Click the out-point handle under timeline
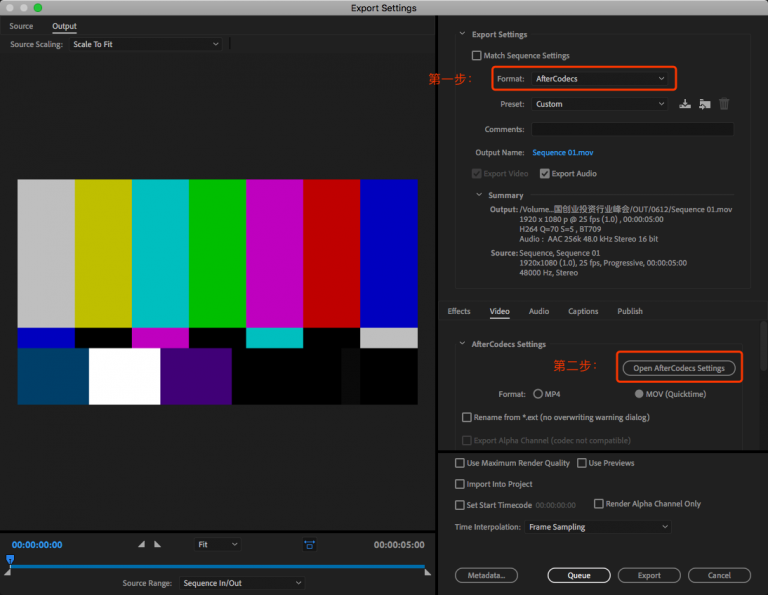Screen dimensions: 768x595 (428, 572)
